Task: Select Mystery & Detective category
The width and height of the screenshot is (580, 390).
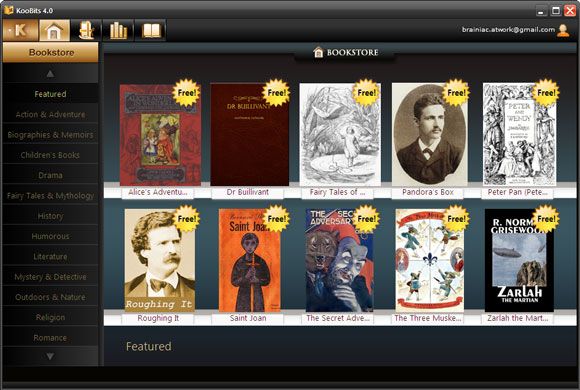Action: click(x=50, y=277)
